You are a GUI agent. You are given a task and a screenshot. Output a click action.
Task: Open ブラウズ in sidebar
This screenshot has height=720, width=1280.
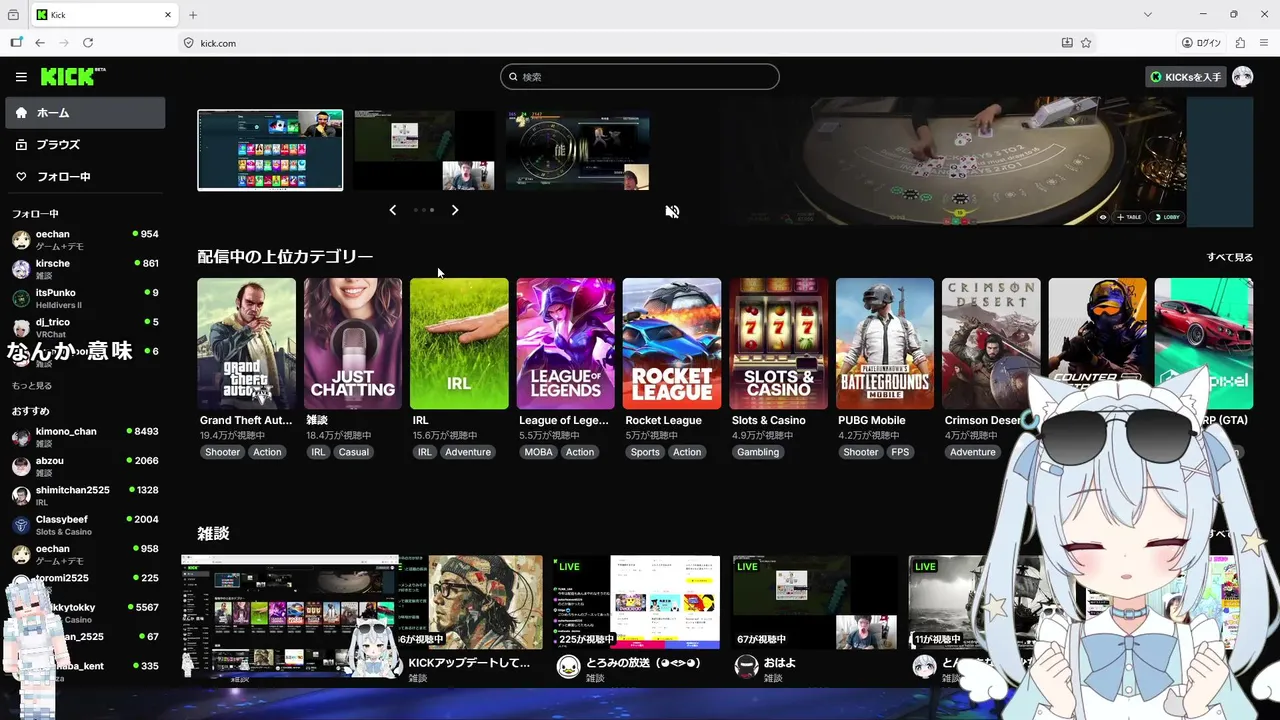click(85, 145)
